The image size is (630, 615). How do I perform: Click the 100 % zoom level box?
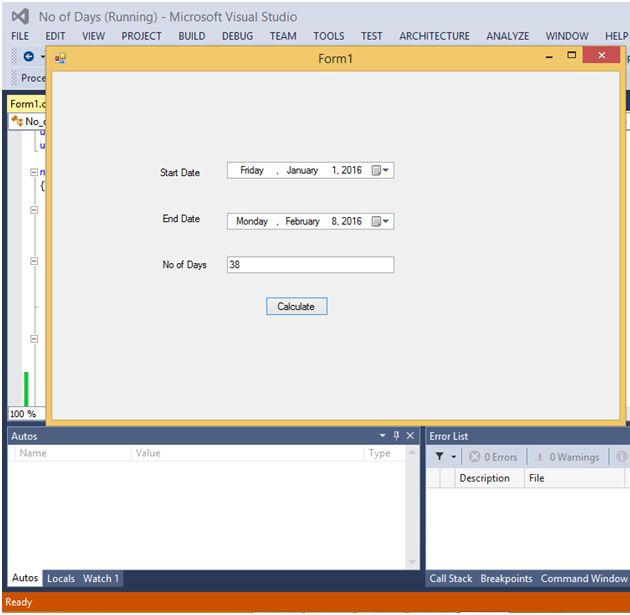point(26,414)
